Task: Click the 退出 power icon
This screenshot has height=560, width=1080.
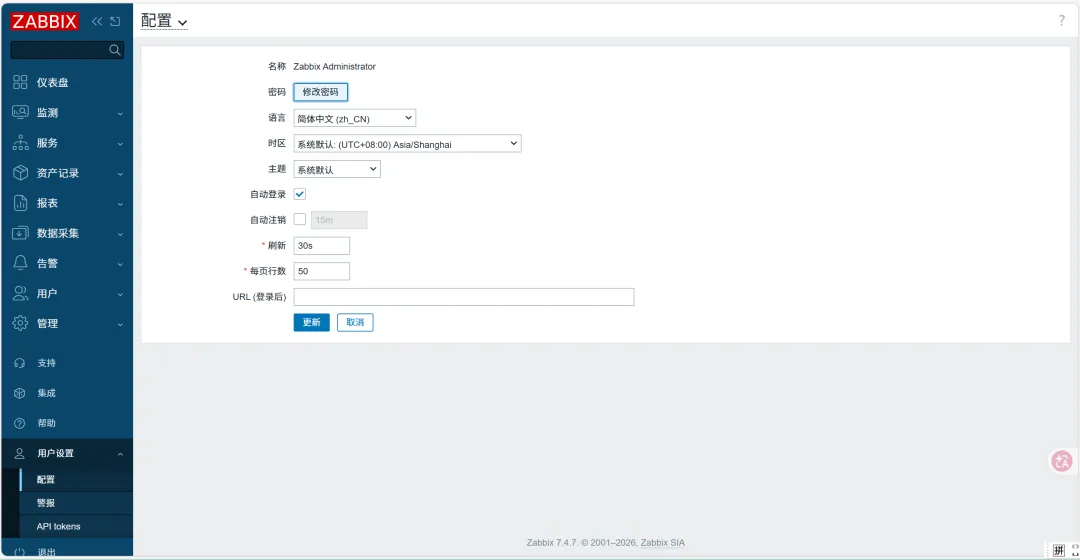Action: [19, 552]
